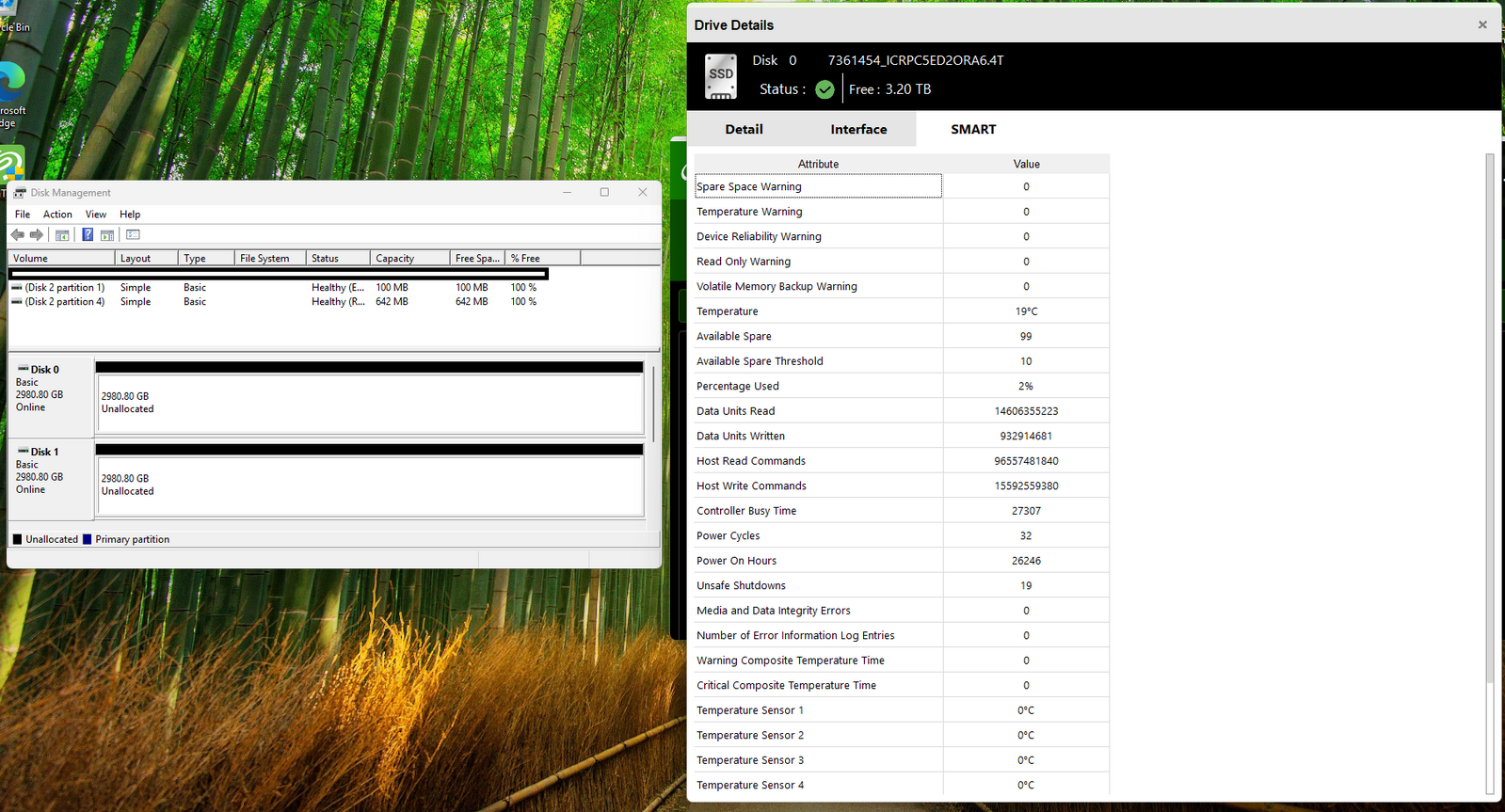This screenshot has height=812, width=1505.
Task: Switch to the Detail tab
Action: click(744, 130)
